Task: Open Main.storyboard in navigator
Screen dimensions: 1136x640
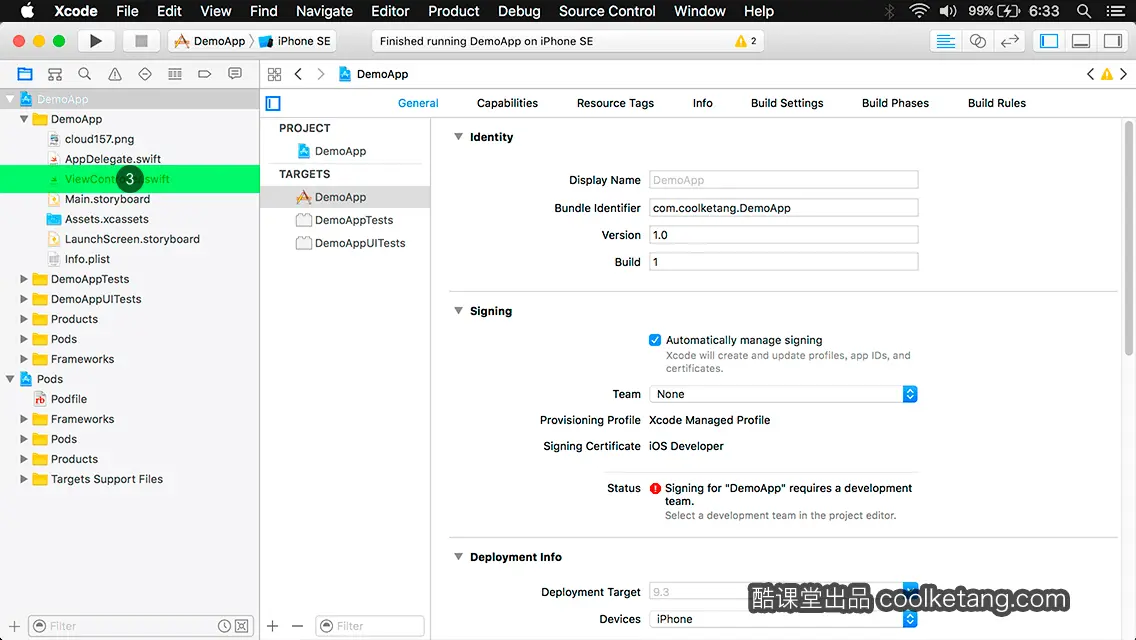Action: pos(107,199)
